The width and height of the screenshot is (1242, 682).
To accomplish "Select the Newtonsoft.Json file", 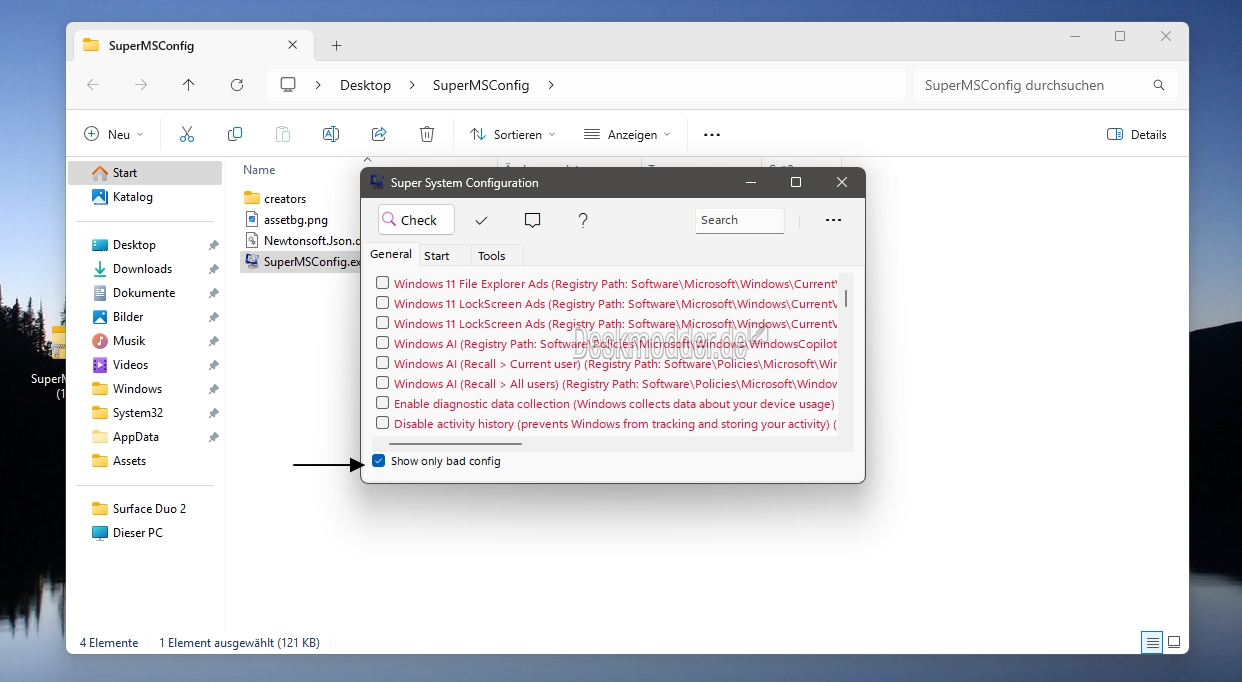I will [x=301, y=241].
